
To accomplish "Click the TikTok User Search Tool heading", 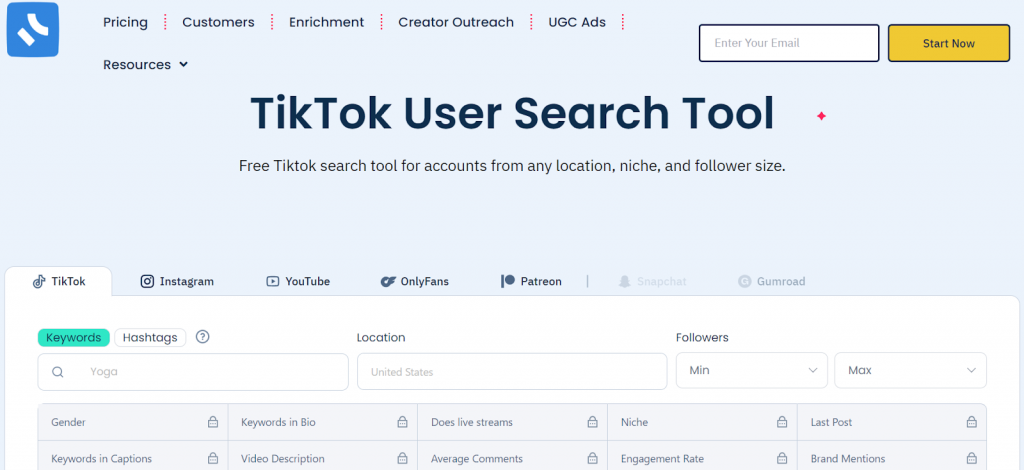I will click(512, 113).
